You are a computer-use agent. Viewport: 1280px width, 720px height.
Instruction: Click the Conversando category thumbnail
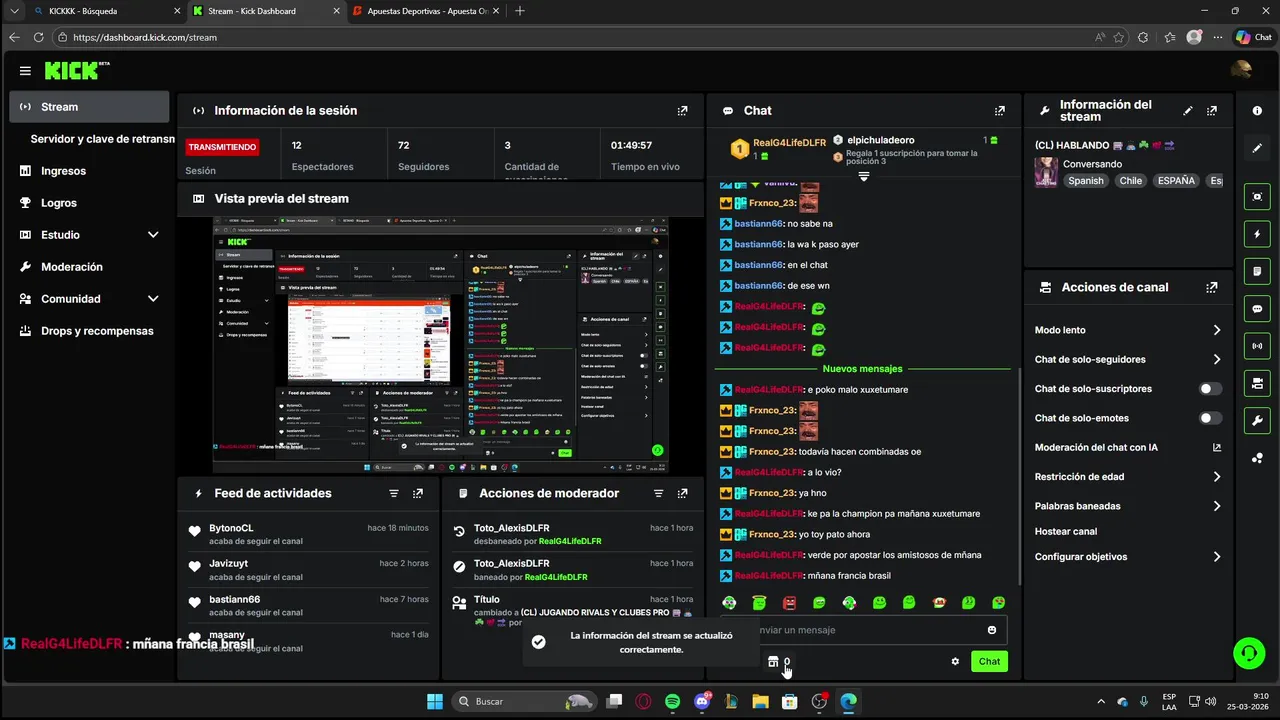[x=1046, y=172]
